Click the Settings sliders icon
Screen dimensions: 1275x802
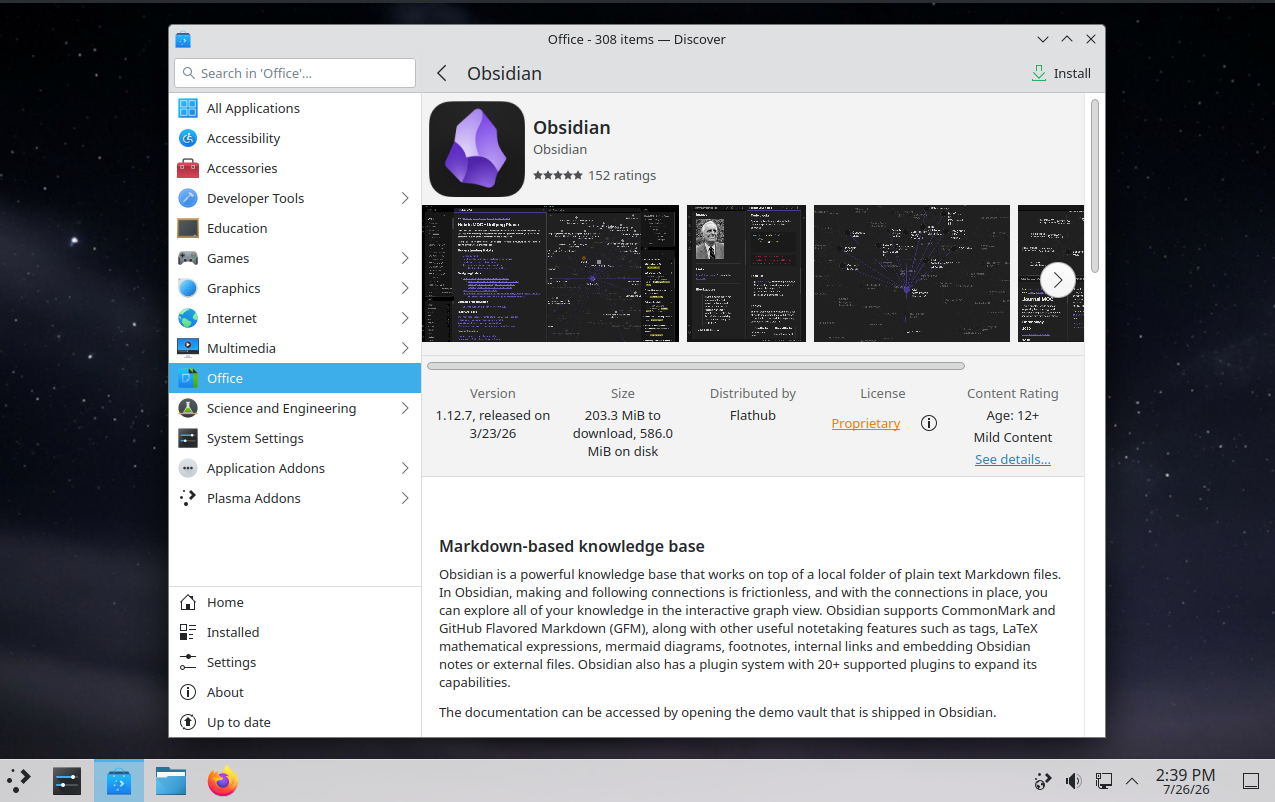coord(188,662)
